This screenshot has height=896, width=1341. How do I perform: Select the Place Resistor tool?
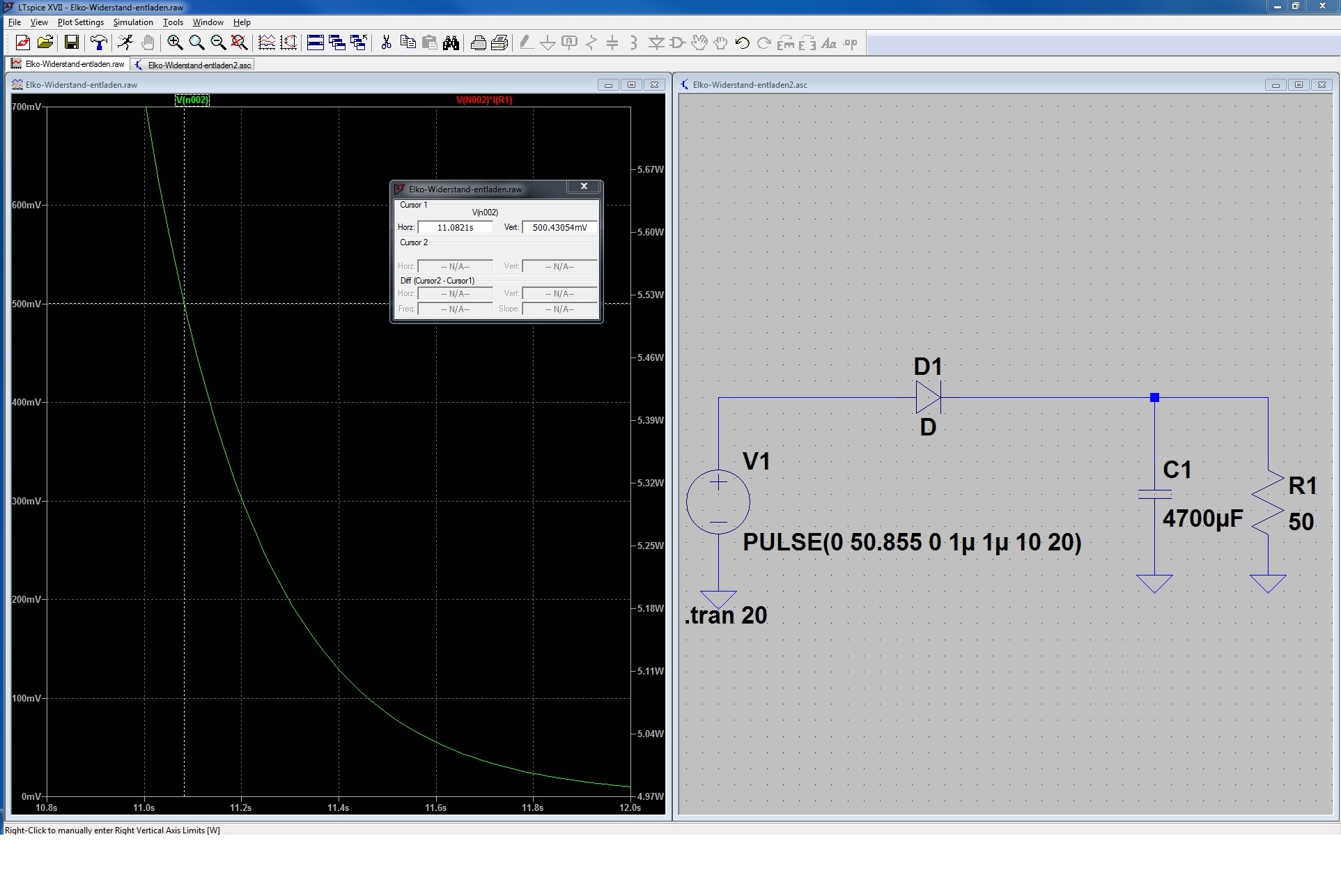[x=591, y=43]
